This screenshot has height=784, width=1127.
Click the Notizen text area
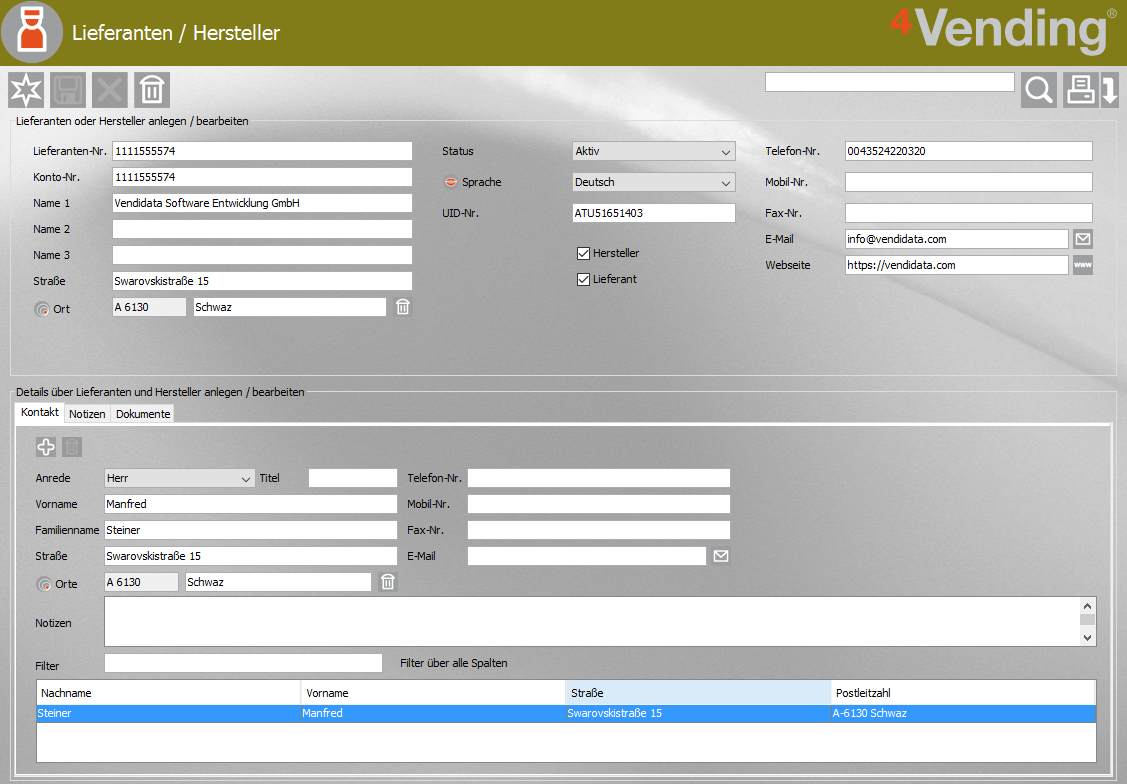coord(592,622)
